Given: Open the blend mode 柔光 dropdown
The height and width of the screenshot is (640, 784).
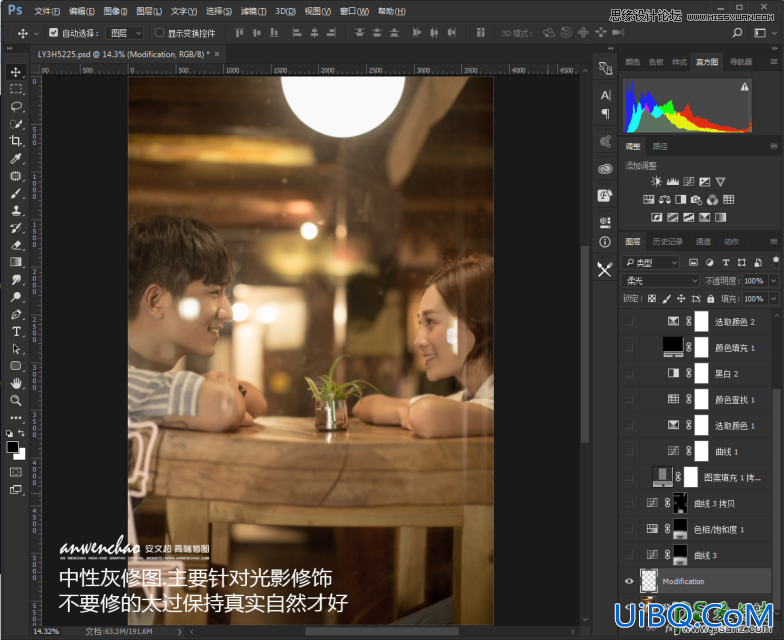Looking at the screenshot, I should [660, 280].
